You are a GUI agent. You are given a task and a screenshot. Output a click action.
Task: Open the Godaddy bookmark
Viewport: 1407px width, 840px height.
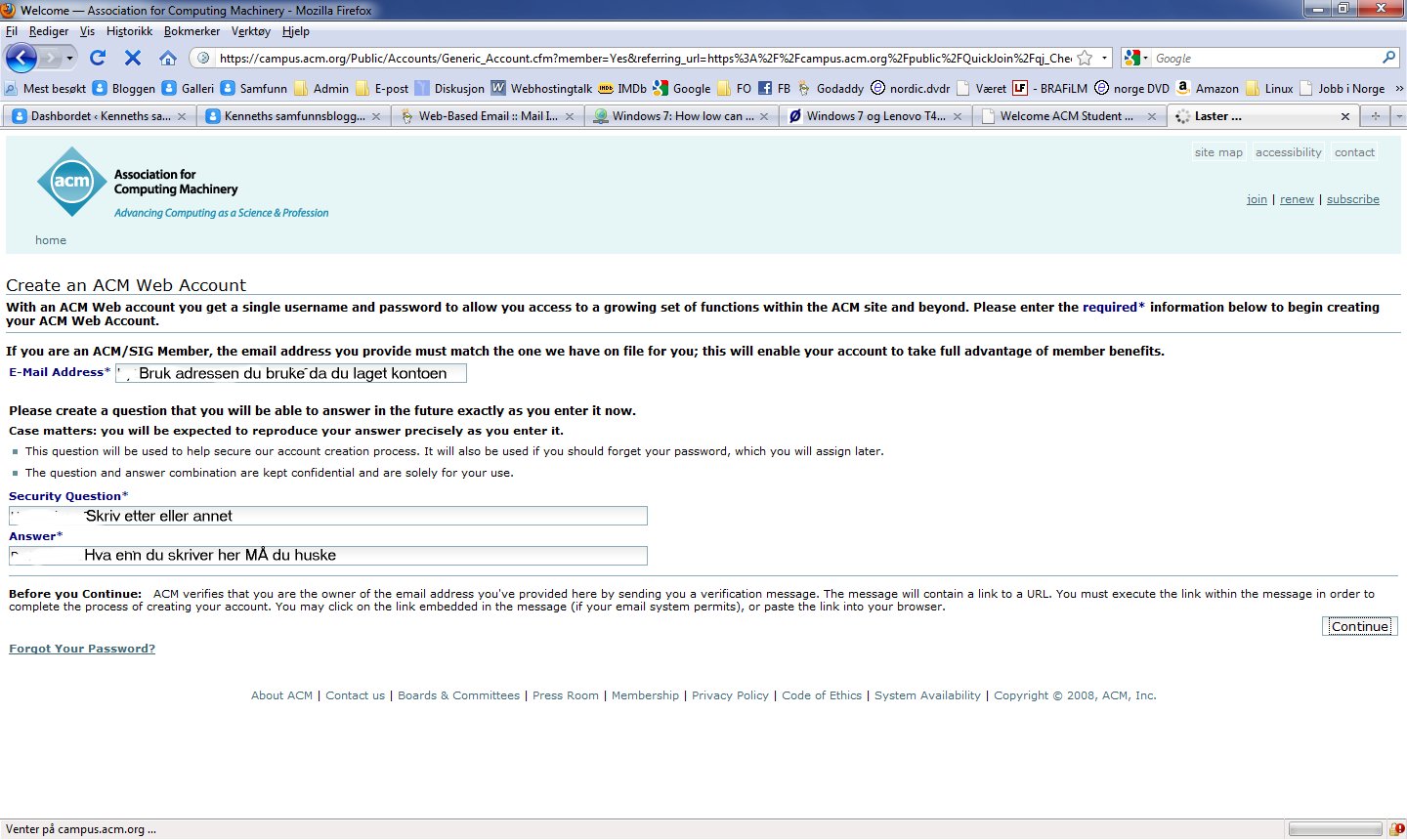pyautogui.click(x=831, y=88)
